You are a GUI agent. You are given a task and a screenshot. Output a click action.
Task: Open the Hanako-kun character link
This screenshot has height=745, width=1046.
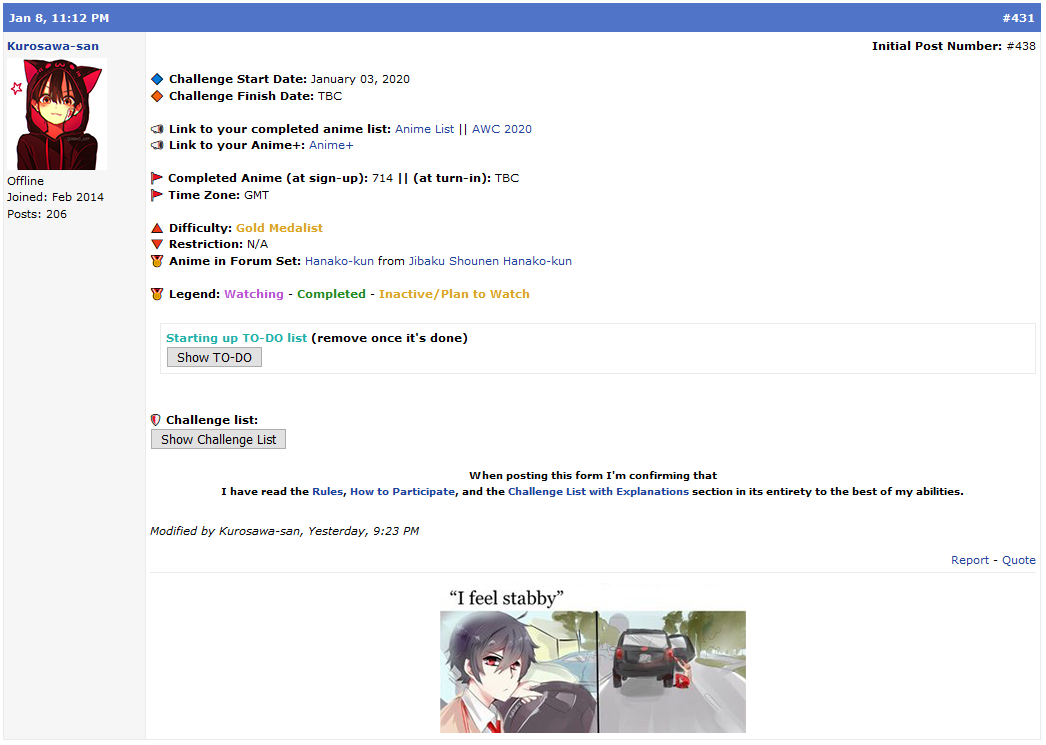(339, 261)
